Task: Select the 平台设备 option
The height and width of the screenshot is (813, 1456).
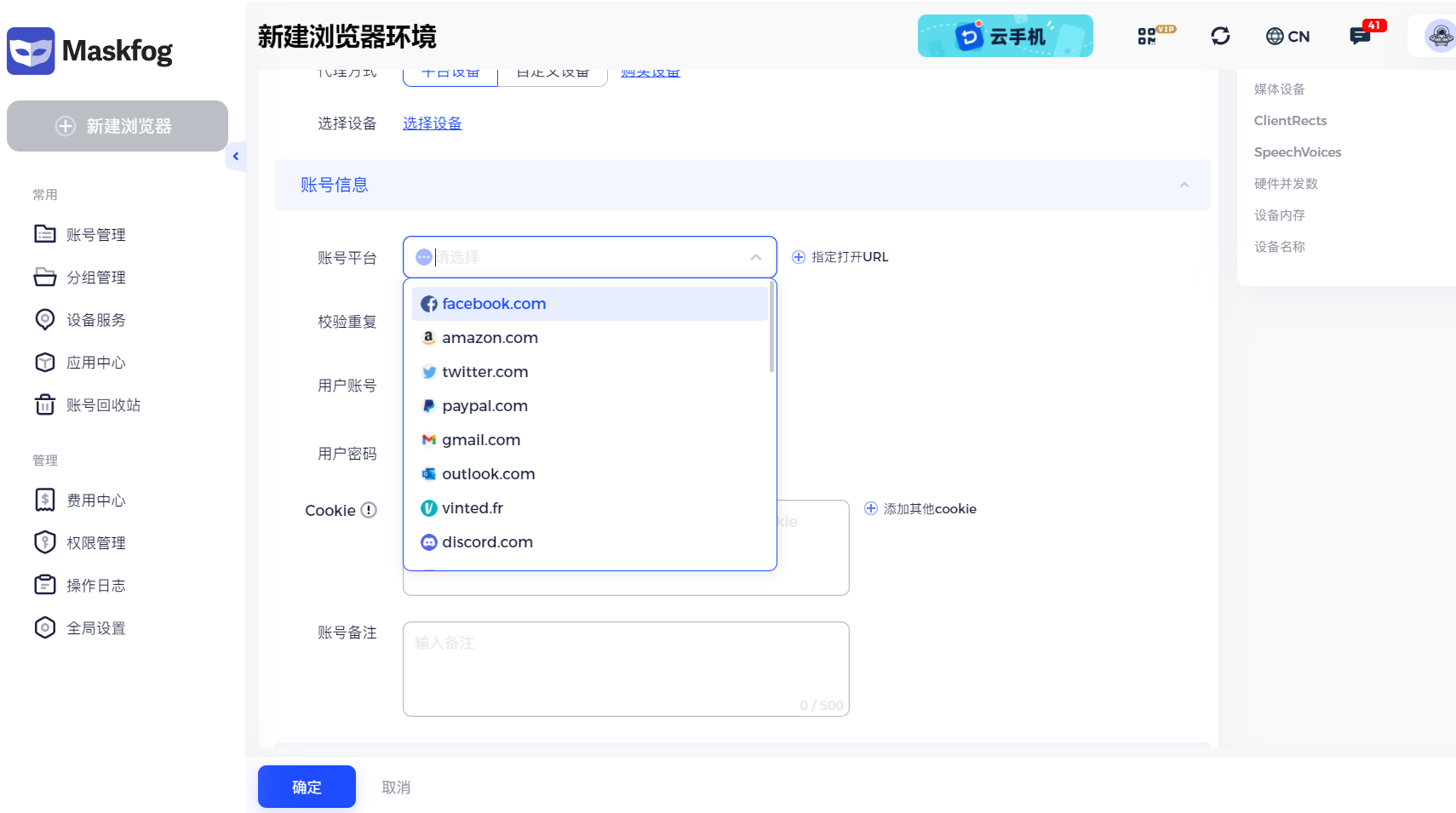Action: (450, 75)
